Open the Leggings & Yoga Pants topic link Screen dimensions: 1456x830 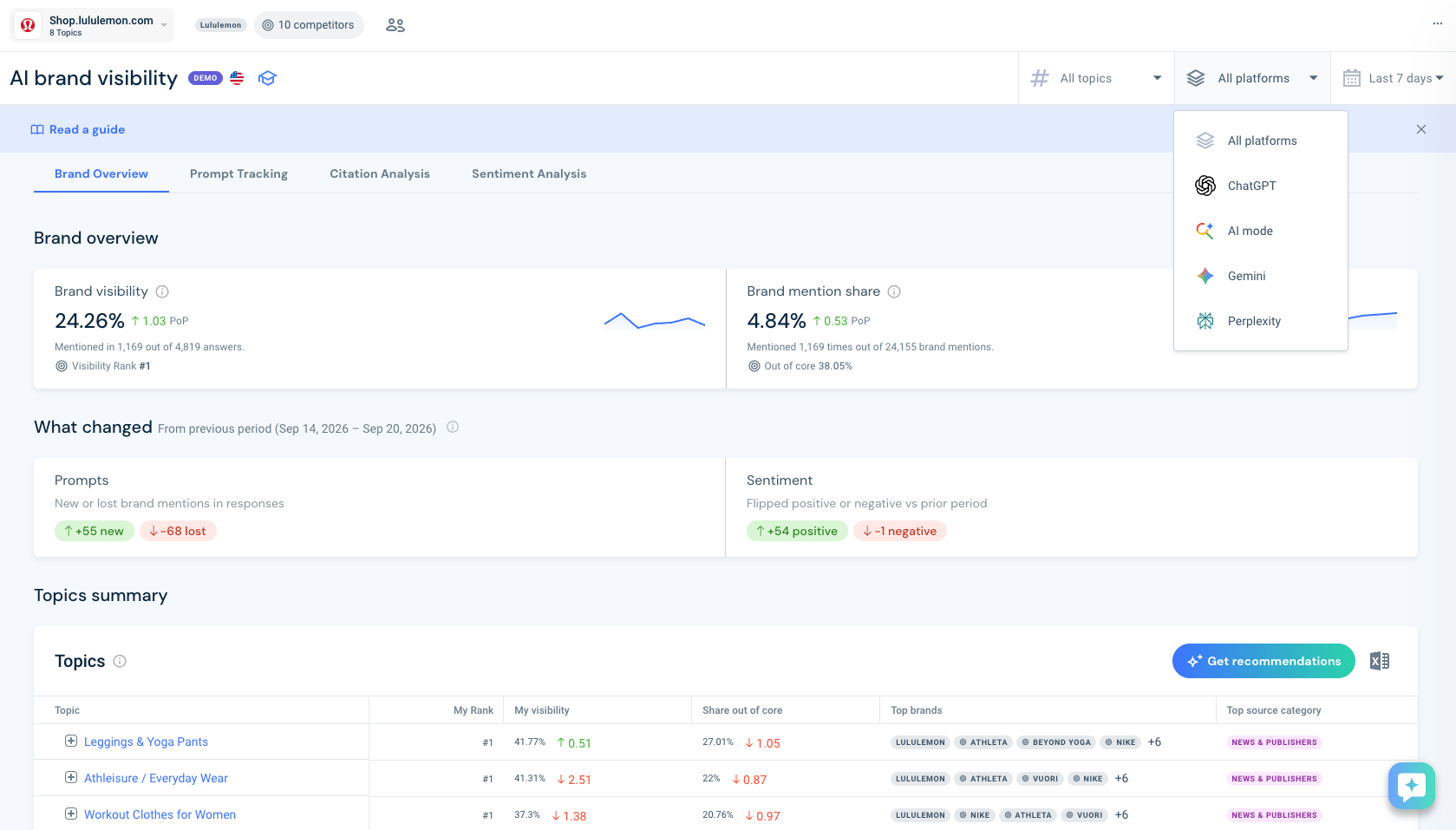point(146,742)
